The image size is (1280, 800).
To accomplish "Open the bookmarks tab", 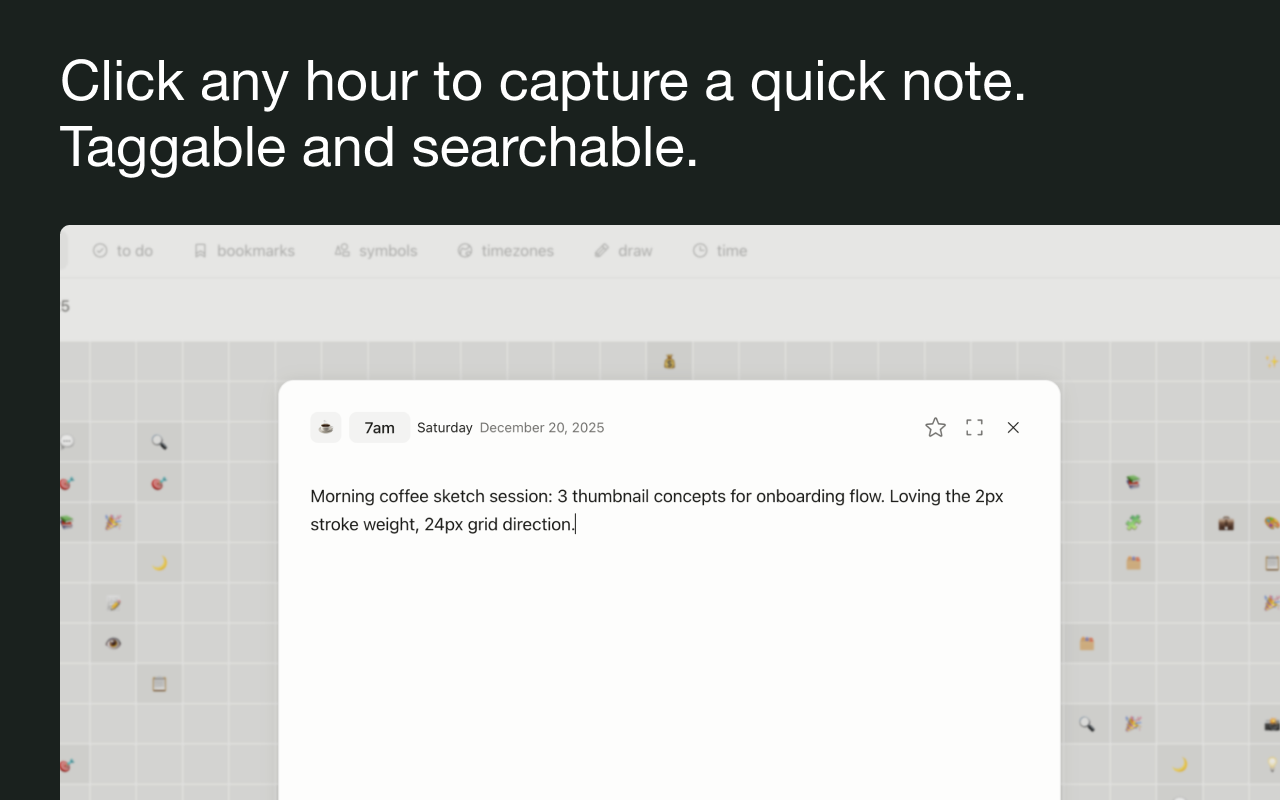I will (x=245, y=251).
